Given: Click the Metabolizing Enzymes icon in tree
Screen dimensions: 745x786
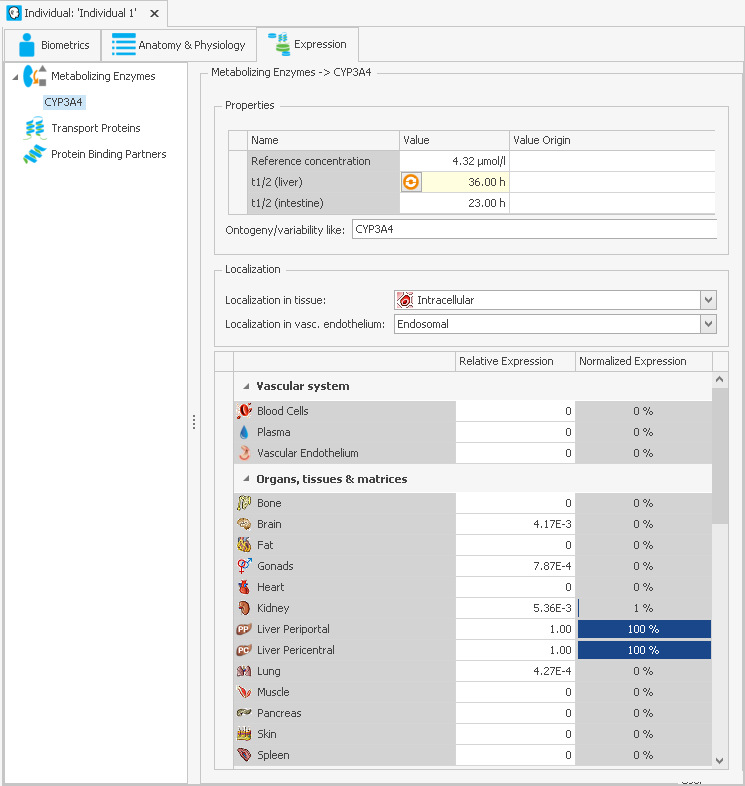Looking at the screenshot, I should (36, 76).
